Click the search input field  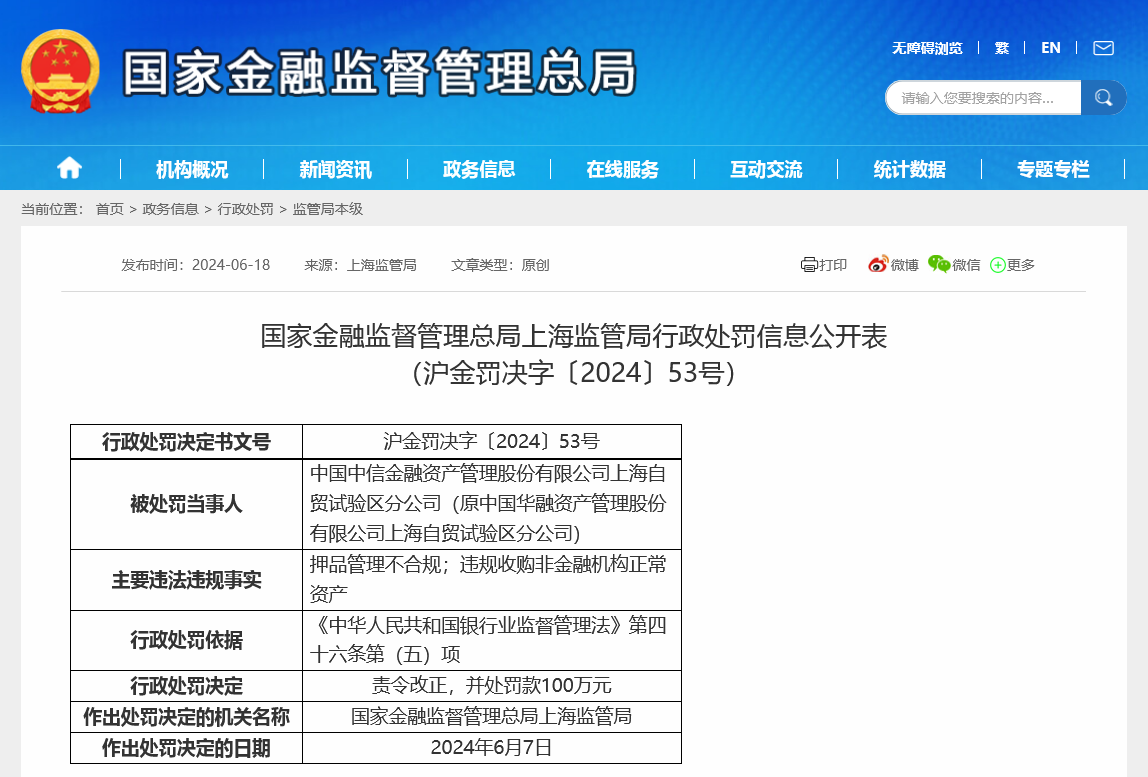click(983, 97)
